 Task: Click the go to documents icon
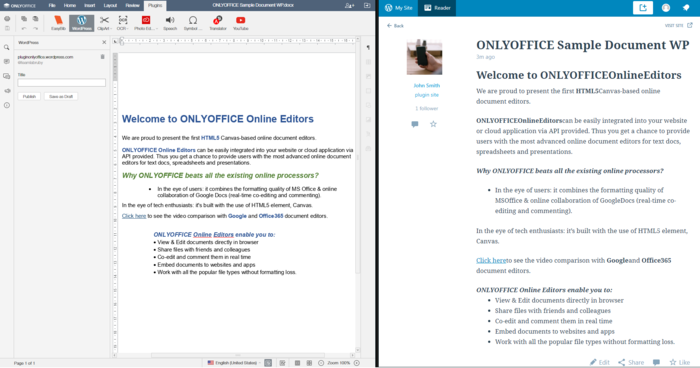tap(367, 6)
